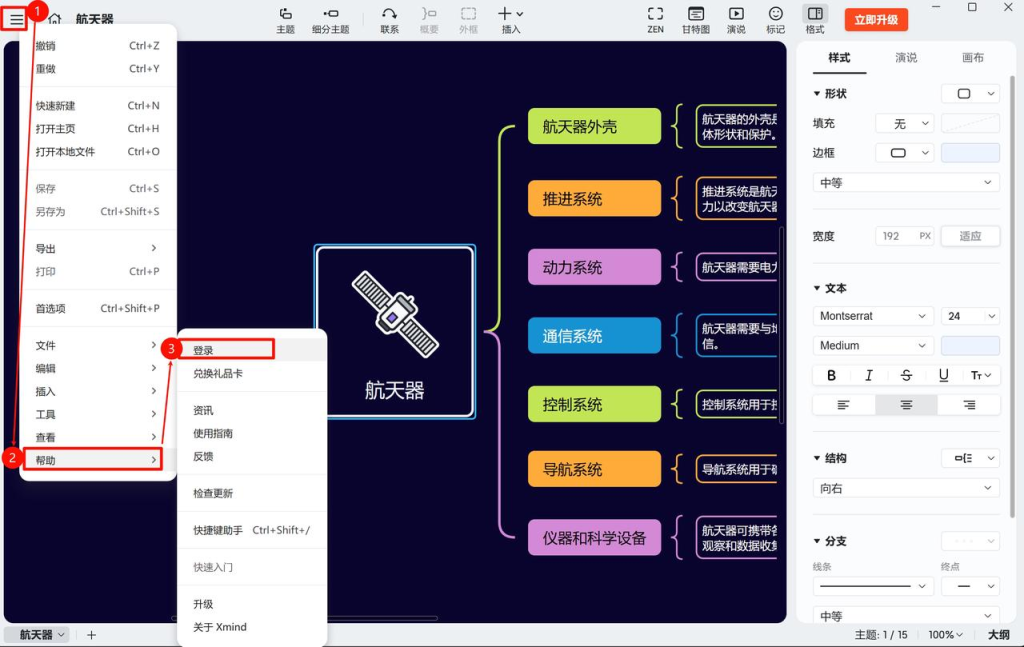Add a 细分主题 subtopic
Viewport: 1024px width, 647px height.
[330, 20]
